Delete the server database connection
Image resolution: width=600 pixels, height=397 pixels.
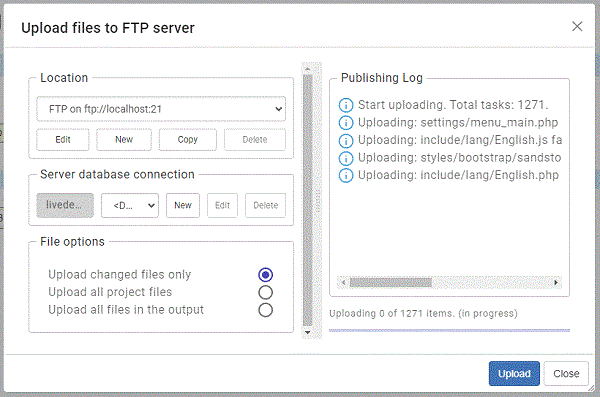point(266,206)
